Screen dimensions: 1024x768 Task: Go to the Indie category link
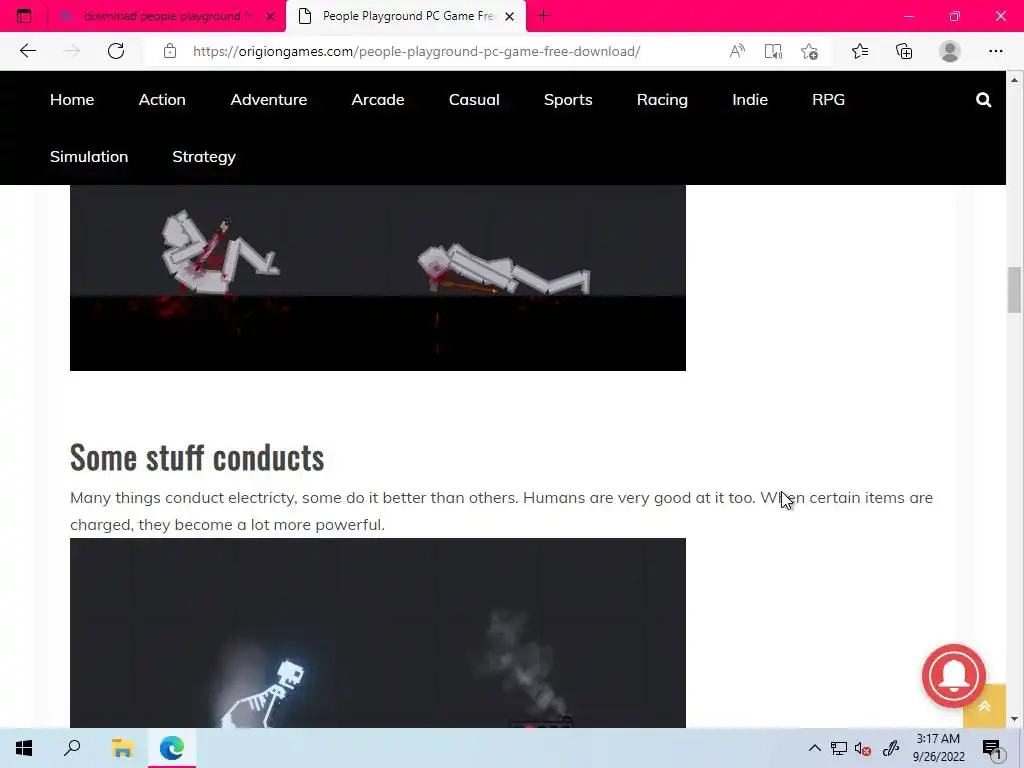click(750, 99)
